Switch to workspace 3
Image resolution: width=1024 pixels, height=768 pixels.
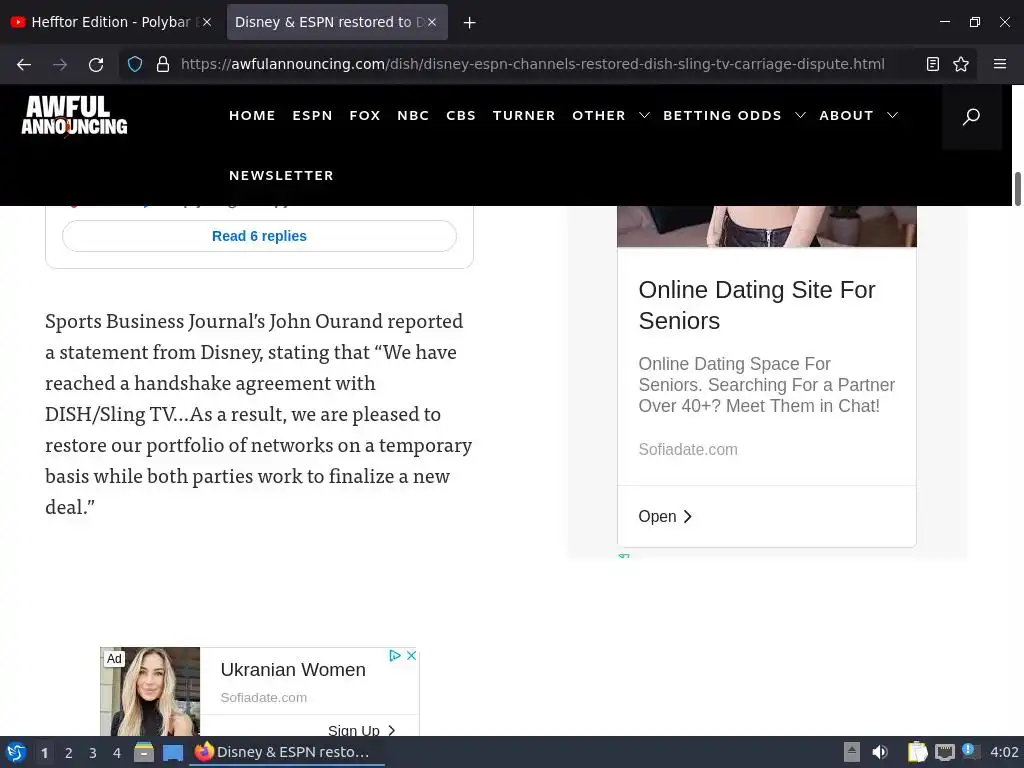(x=93, y=753)
